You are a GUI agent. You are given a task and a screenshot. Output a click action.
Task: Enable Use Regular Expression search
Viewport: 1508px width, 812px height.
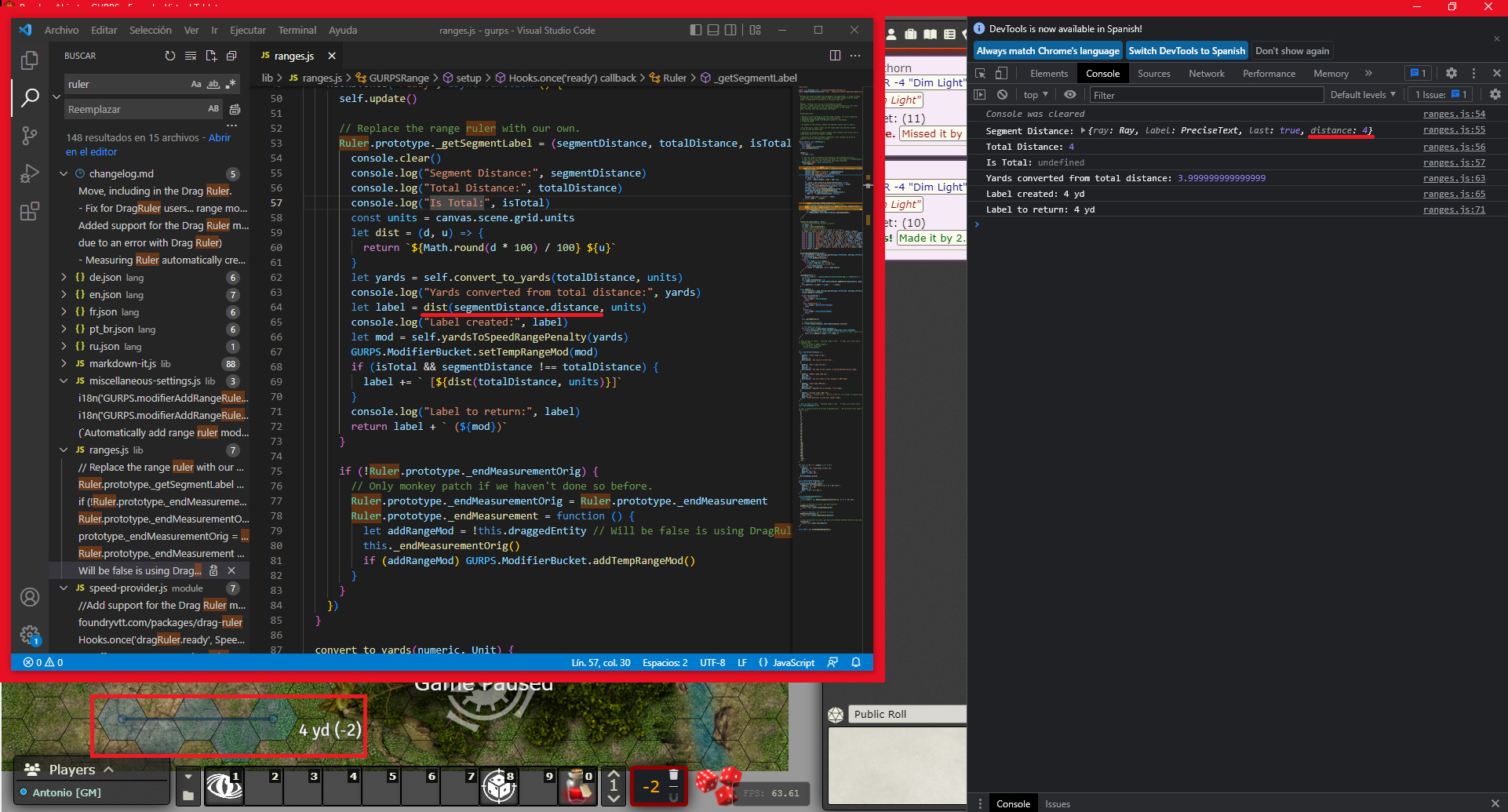pyautogui.click(x=230, y=84)
